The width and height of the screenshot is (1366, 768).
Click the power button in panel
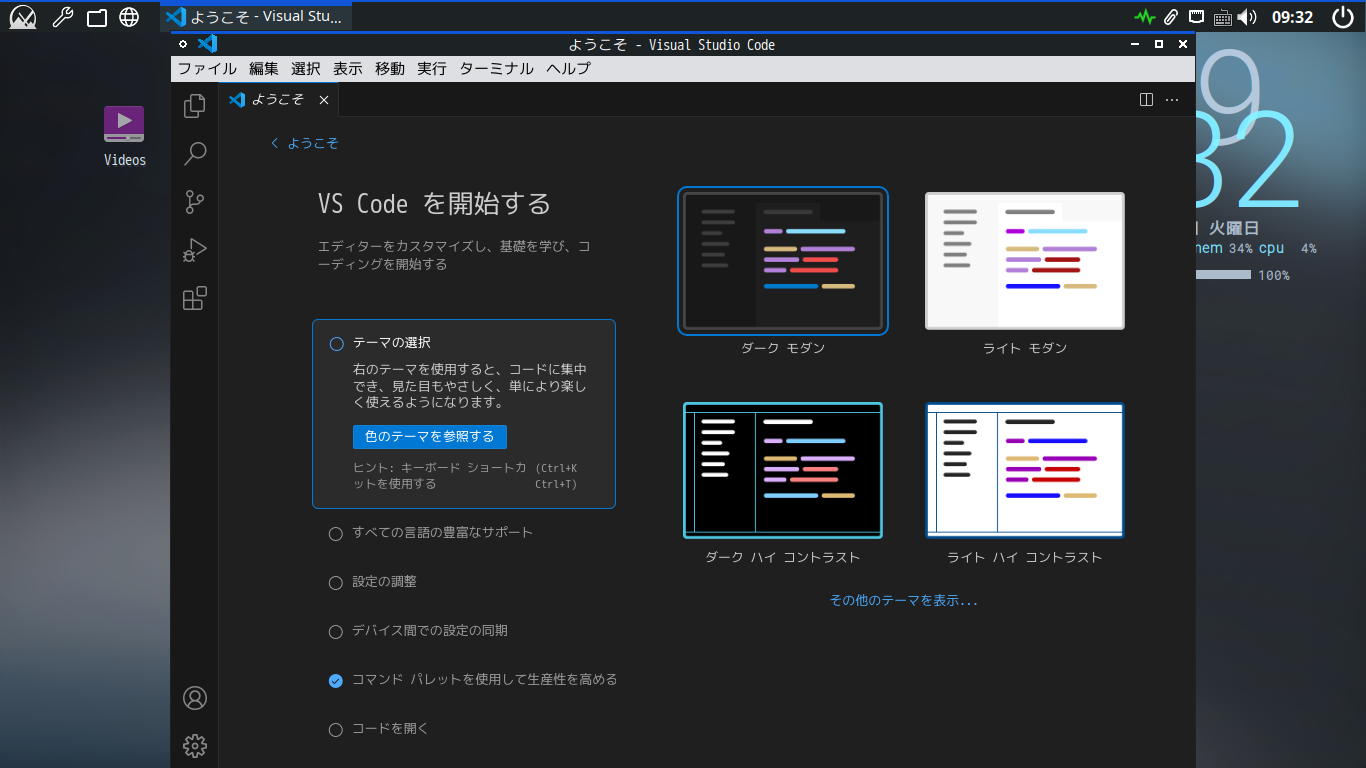[x=1342, y=17]
